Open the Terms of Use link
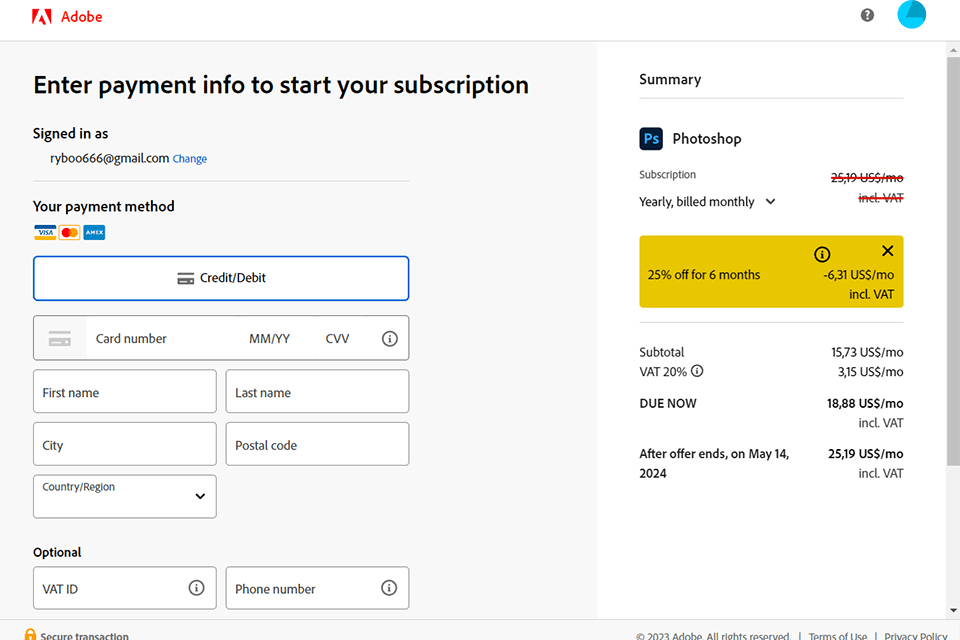 tap(837, 636)
